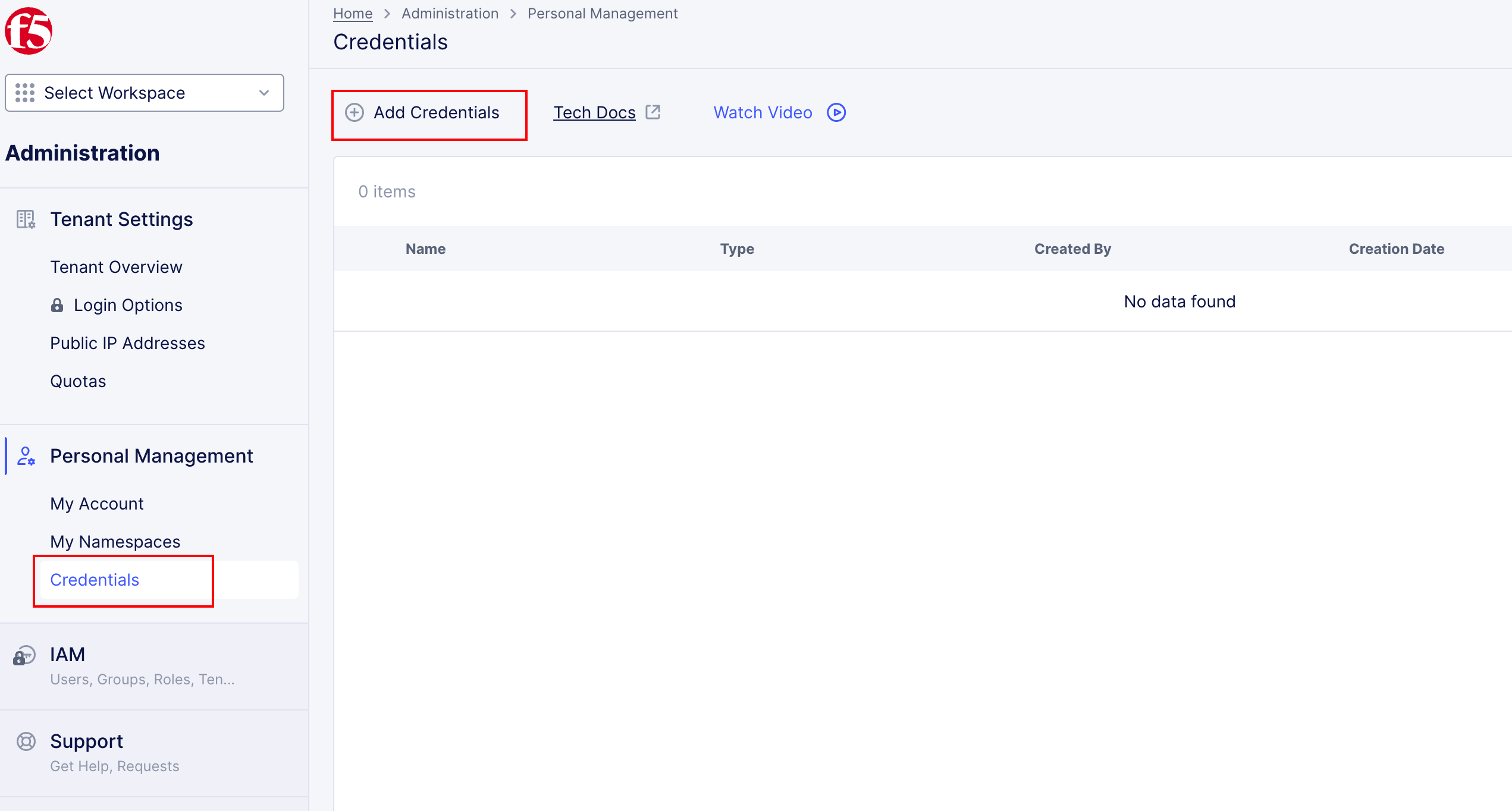Open Public IP Addresses
Screen dimensions: 1512x811
click(127, 343)
